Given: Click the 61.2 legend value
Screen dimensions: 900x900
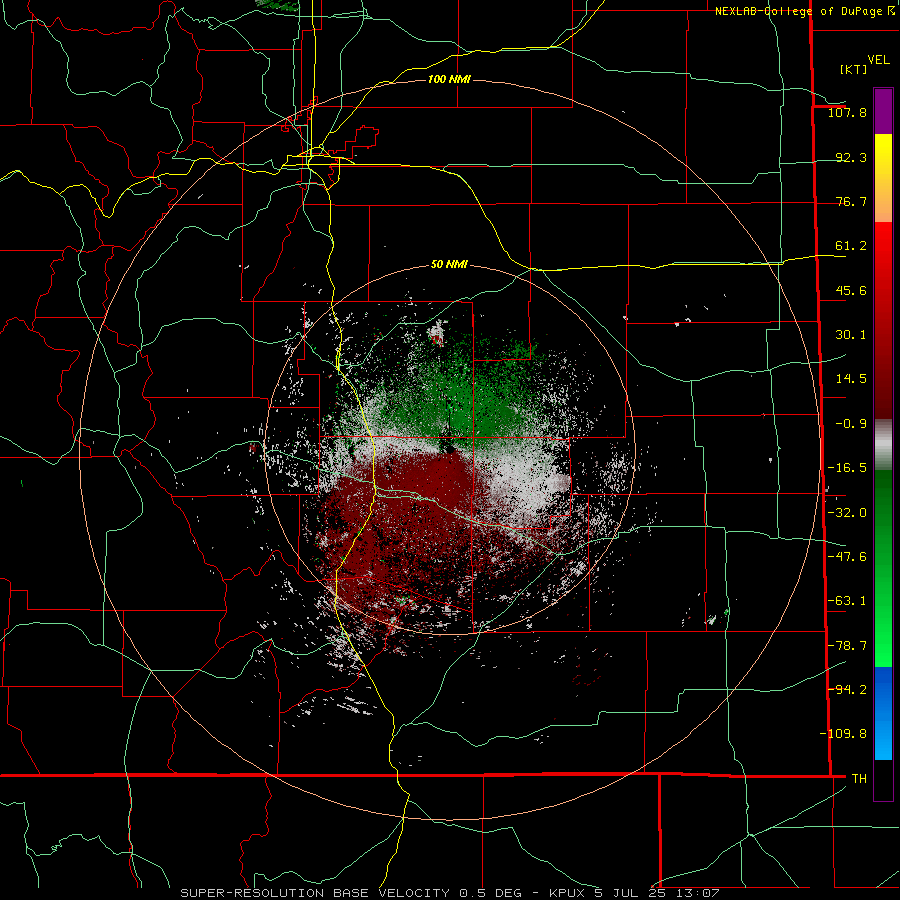Looking at the screenshot, I should tap(851, 246).
